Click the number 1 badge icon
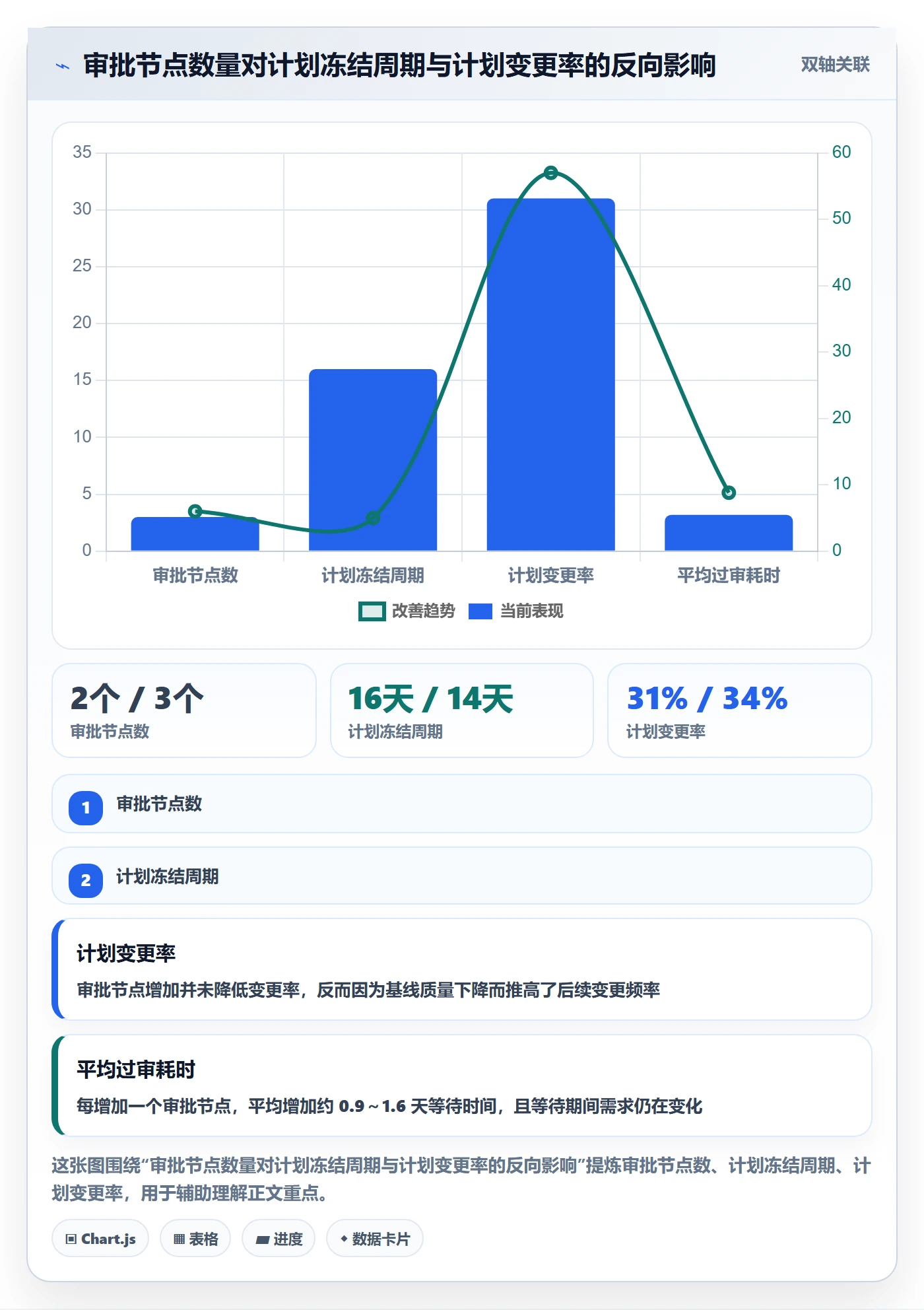This screenshot has width=924, height=1310. 86,808
